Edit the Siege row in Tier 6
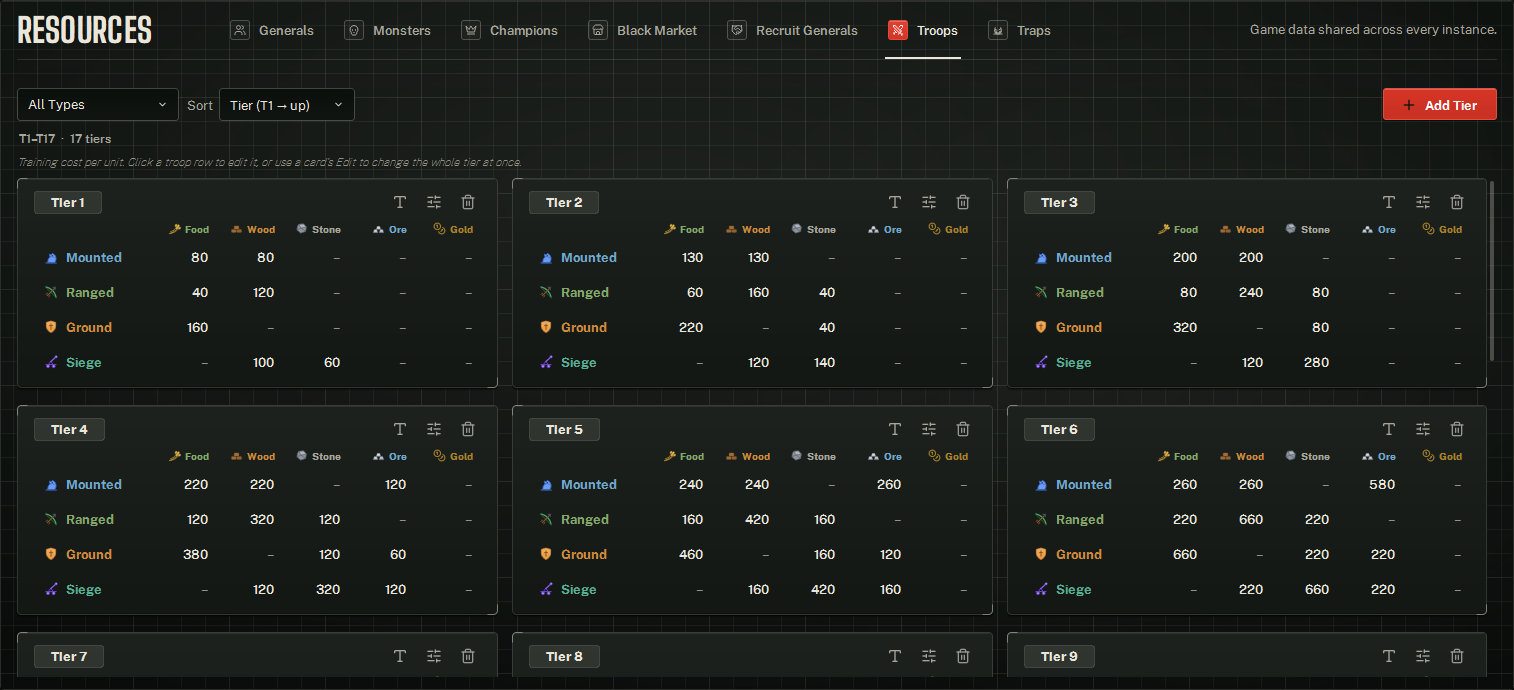The height and width of the screenshot is (690, 1514). [1246, 590]
